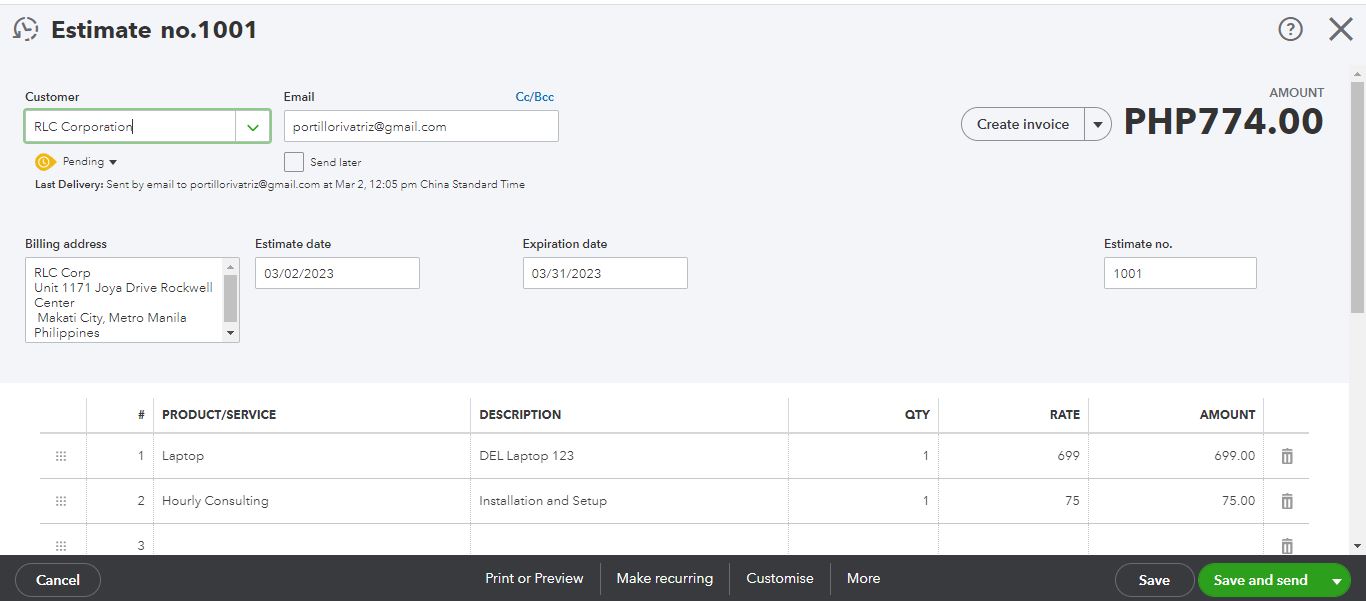Image resolution: width=1366 pixels, height=601 pixels.
Task: Expand the Customer dropdown list
Action: (253, 127)
